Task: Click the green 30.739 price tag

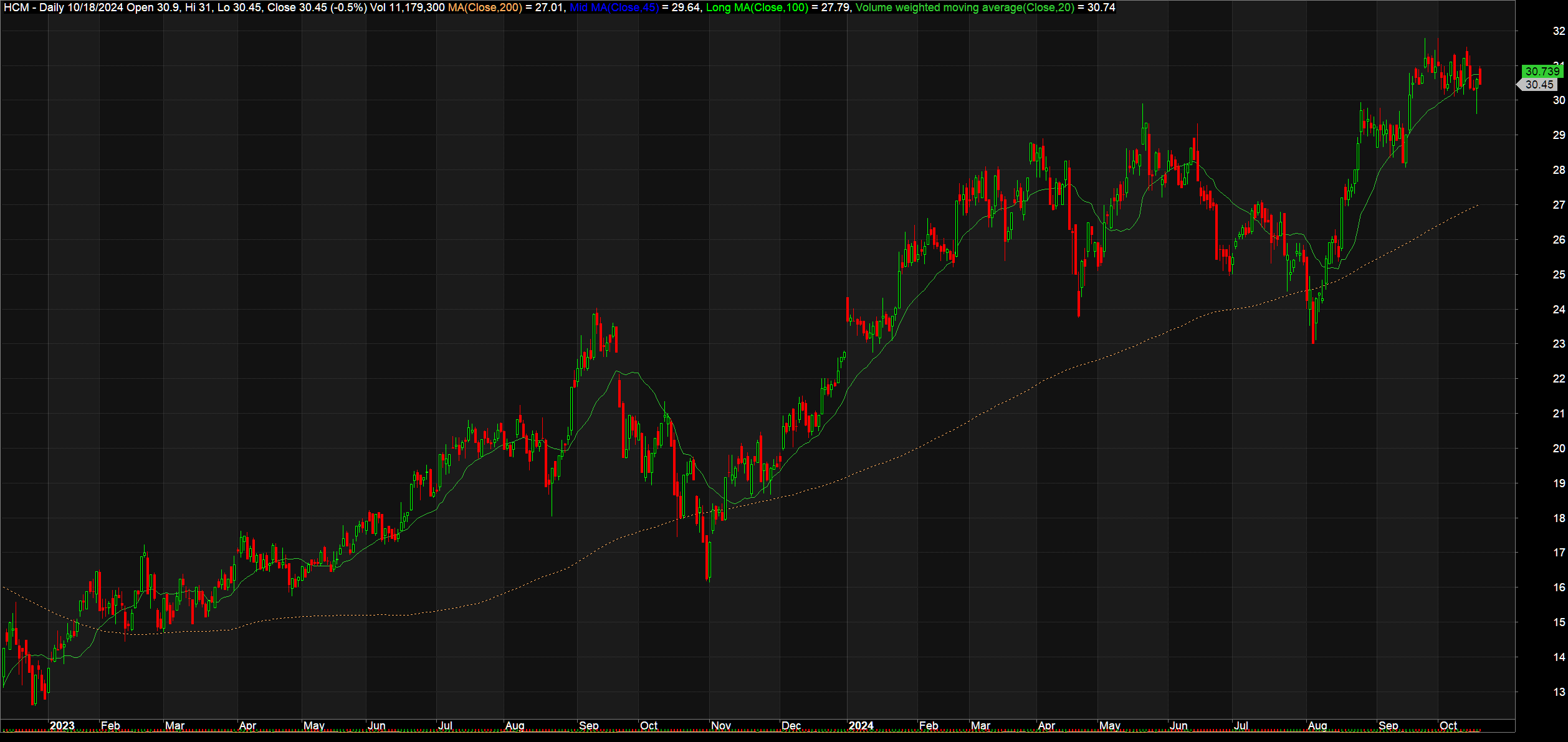Action: pos(1542,72)
